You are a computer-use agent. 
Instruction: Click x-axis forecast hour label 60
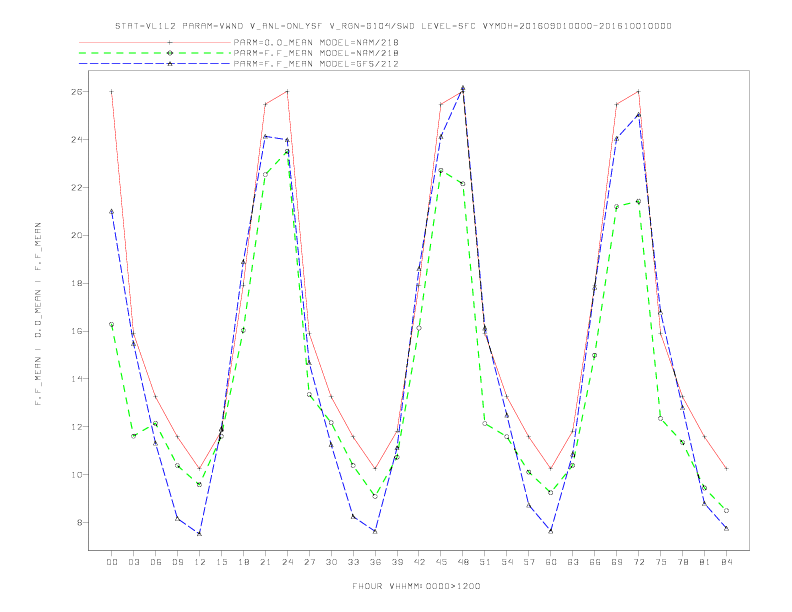coord(551,562)
